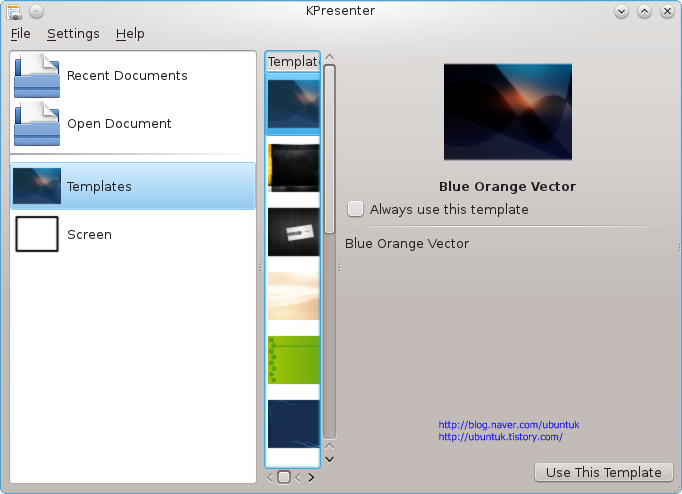This screenshot has height=494, width=682.
Task: Click the leftmost horizontal scroll-left arrow
Action: coord(270,477)
